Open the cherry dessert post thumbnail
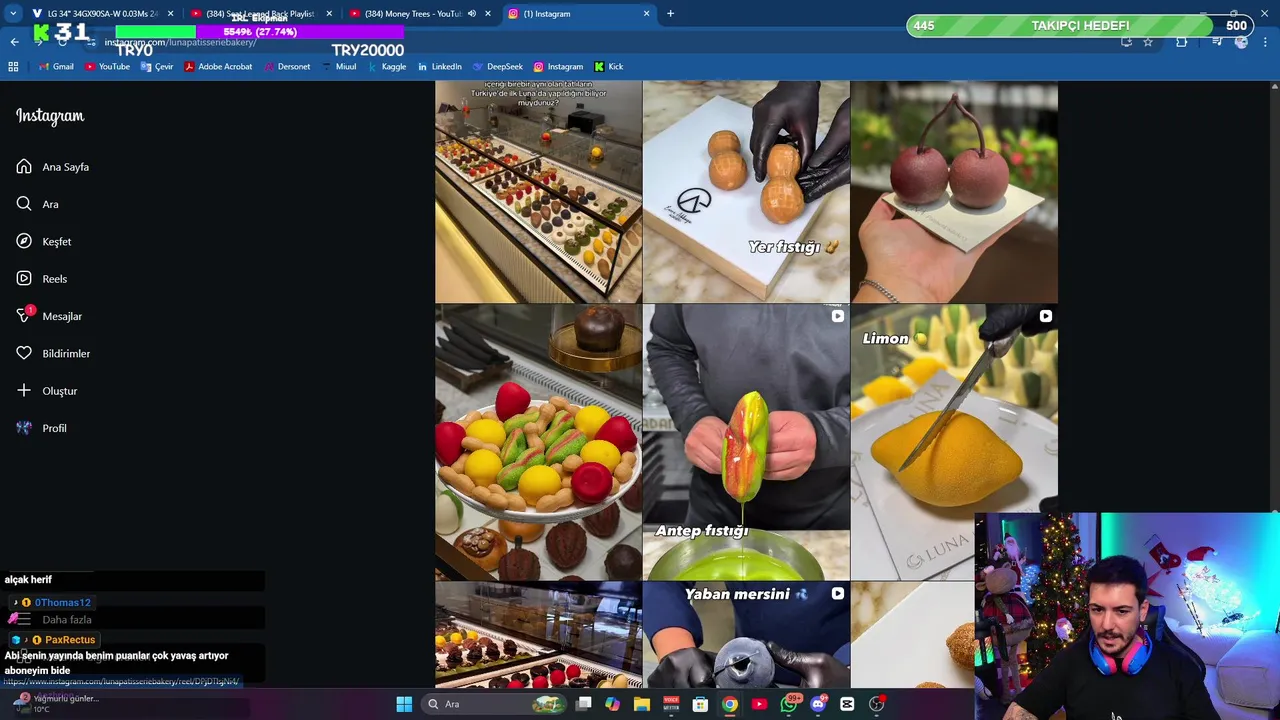Screen dimensions: 1280x720 point(954,192)
